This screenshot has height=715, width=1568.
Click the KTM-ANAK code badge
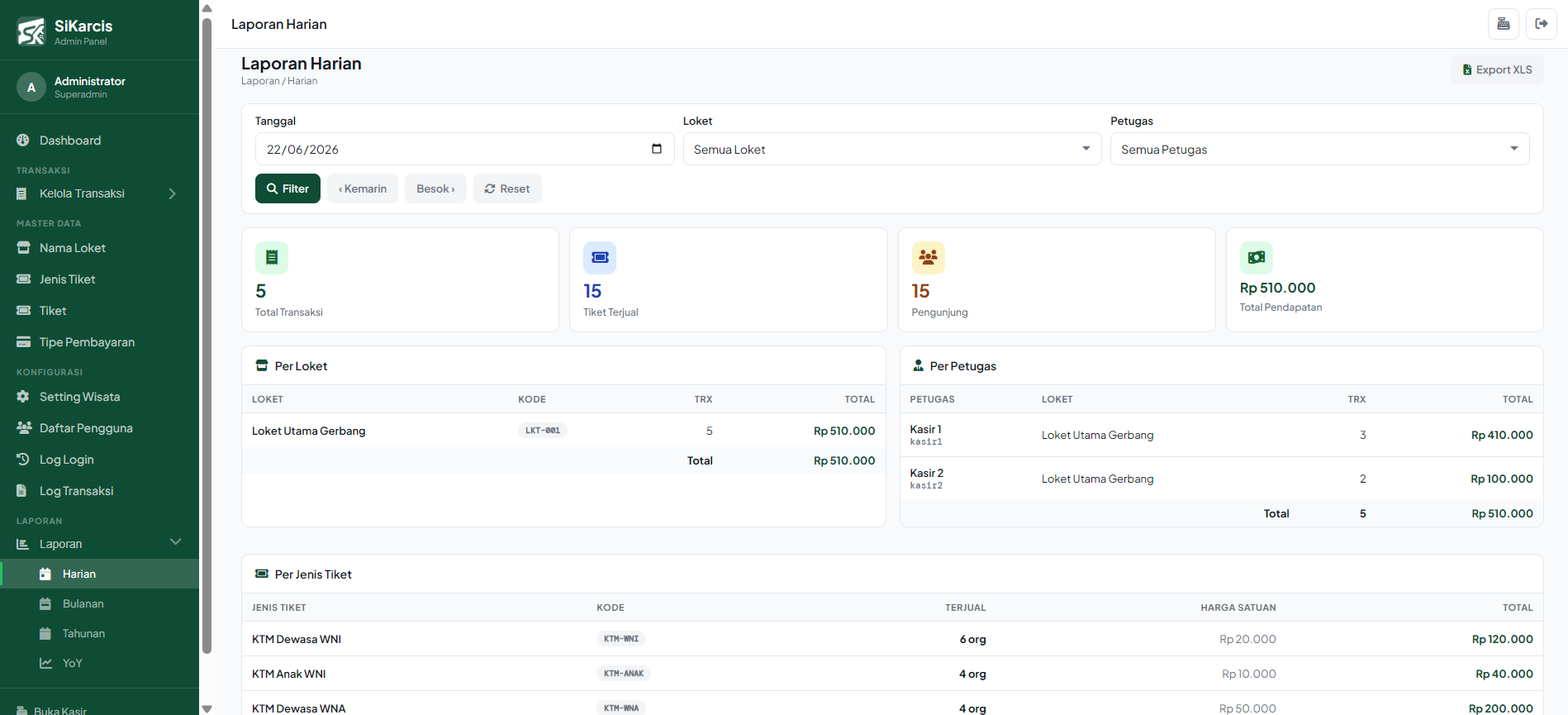[x=624, y=674]
